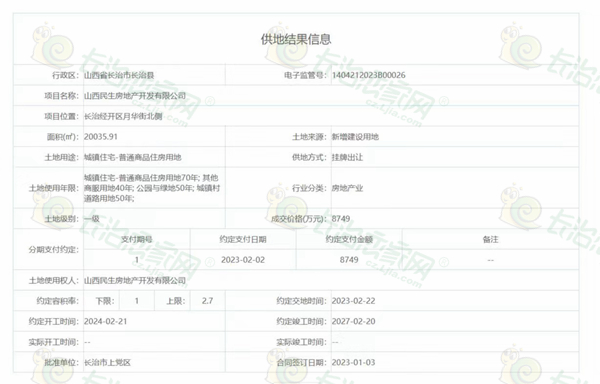Select the electronic supervision number 1404212023B00026
Viewport: 600px width, 384px height.
click(368, 75)
